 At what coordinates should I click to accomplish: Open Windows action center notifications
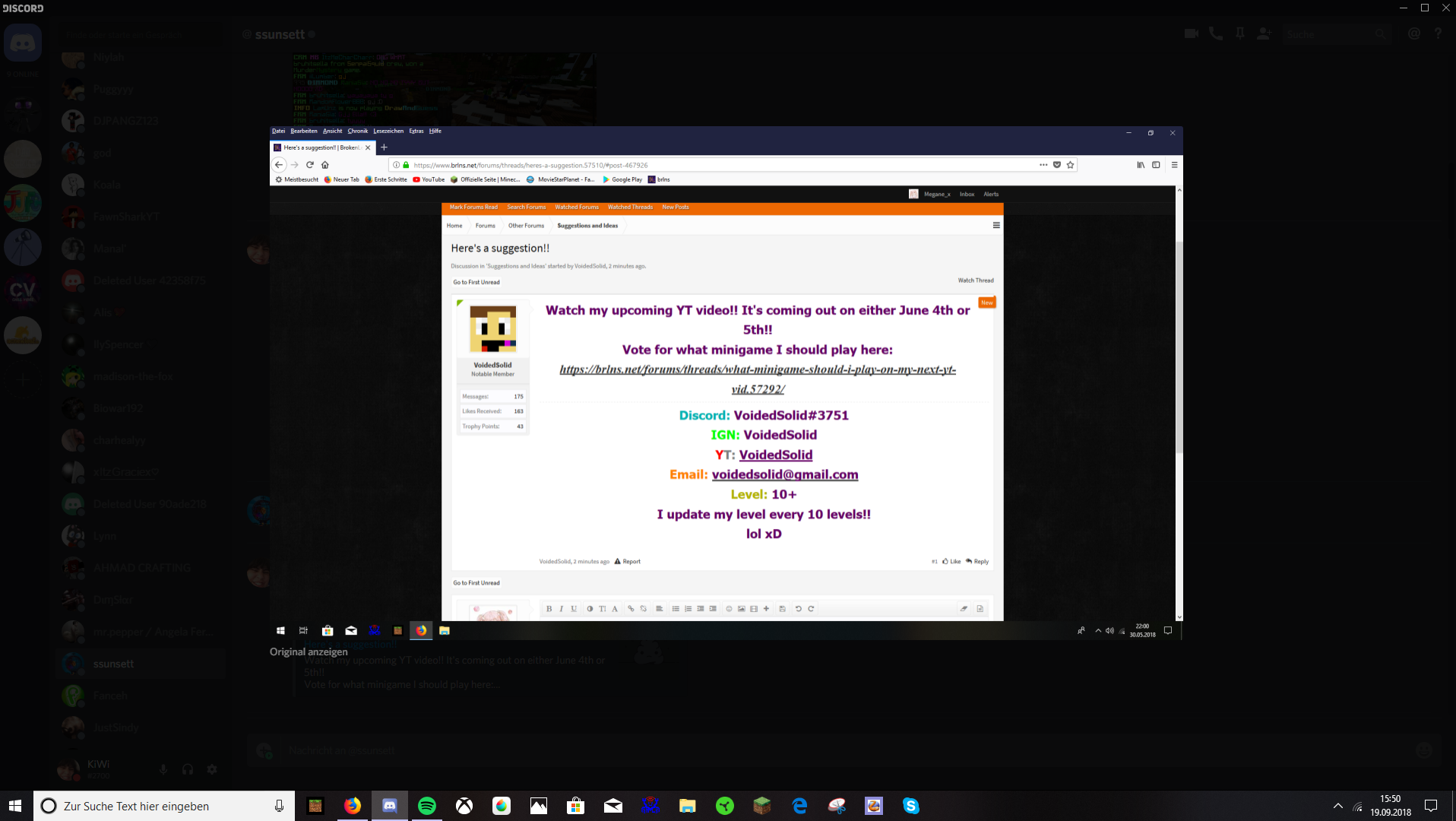click(1431, 806)
